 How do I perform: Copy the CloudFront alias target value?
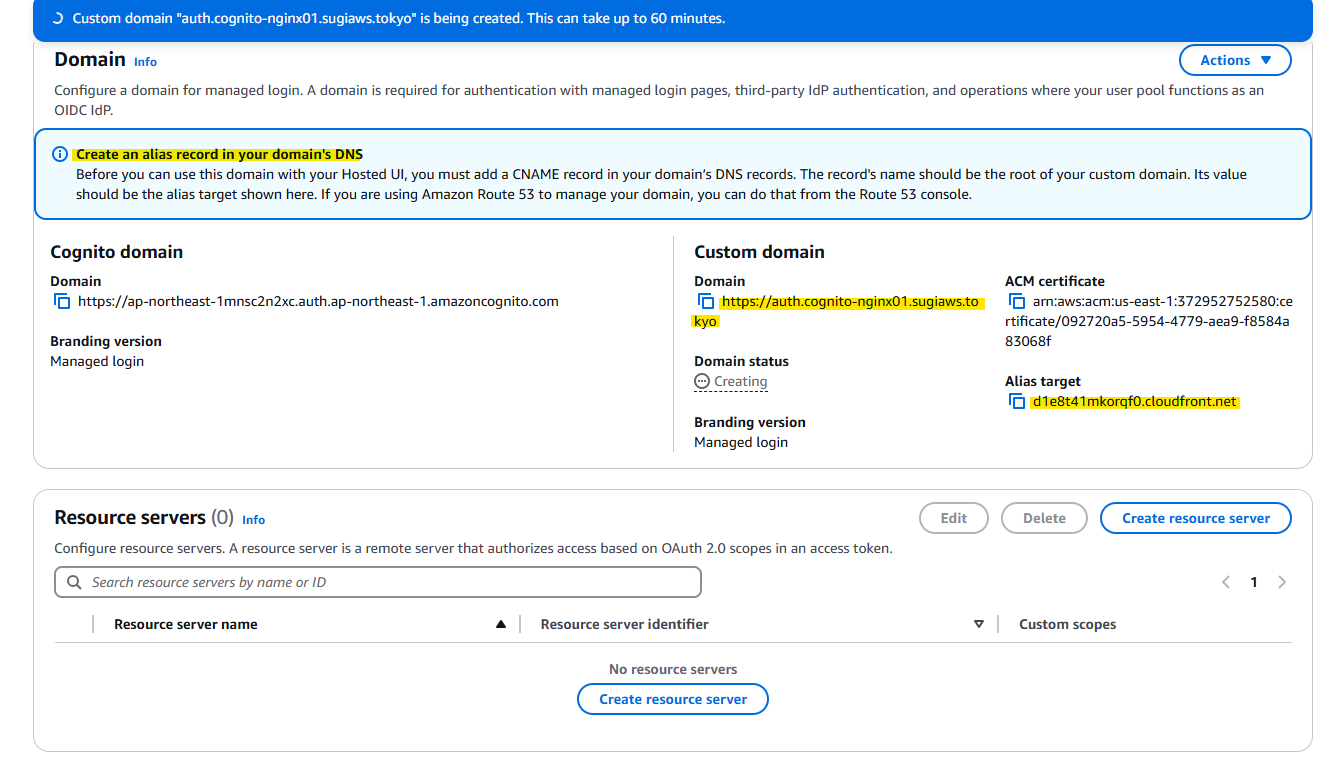(1017, 401)
